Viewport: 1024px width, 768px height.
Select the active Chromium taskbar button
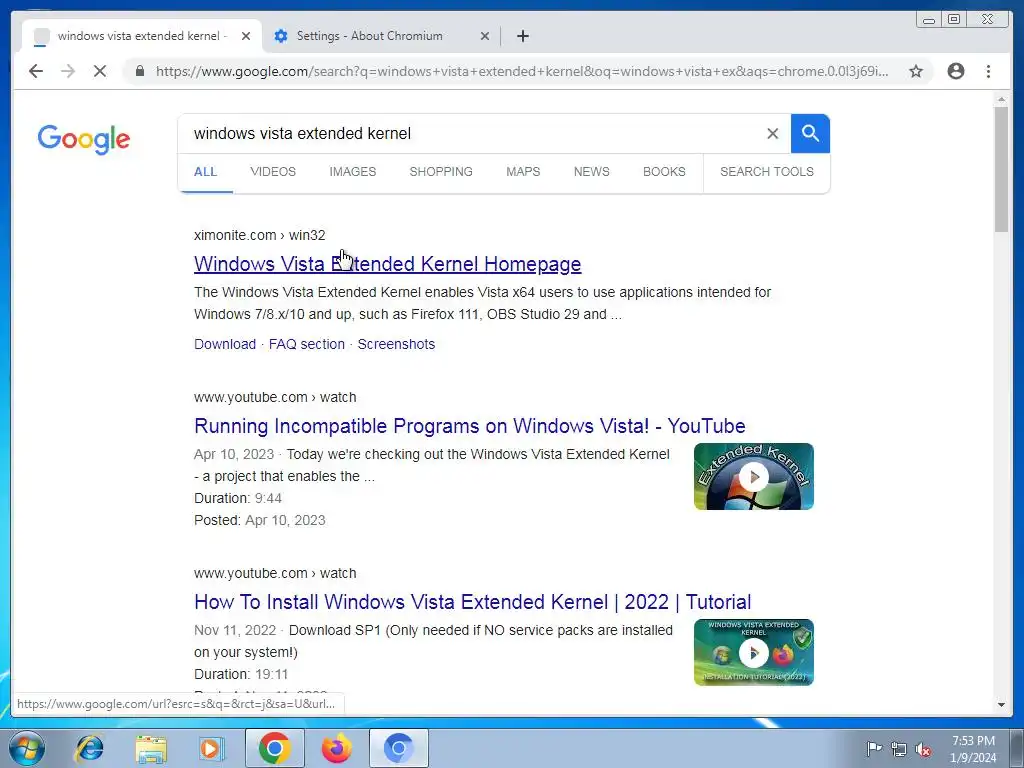pyautogui.click(x=399, y=748)
